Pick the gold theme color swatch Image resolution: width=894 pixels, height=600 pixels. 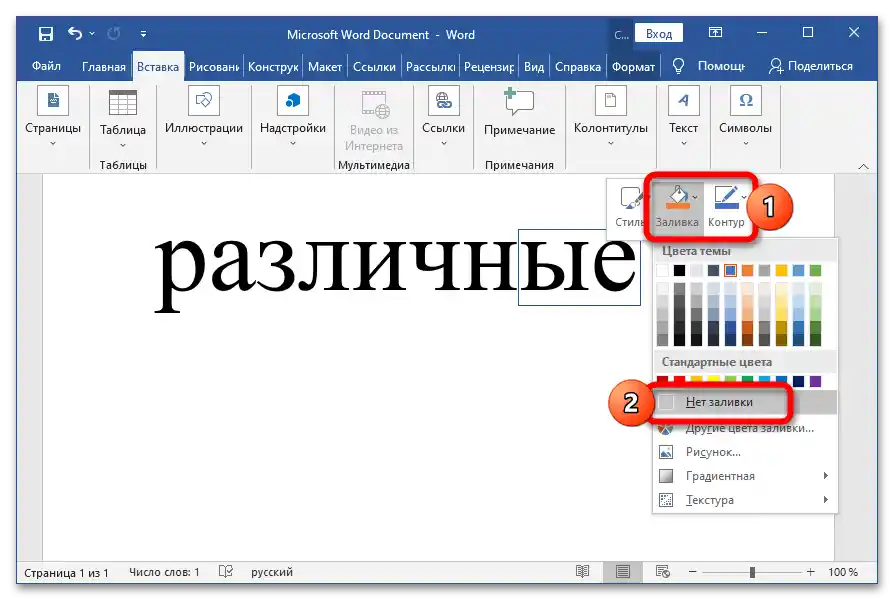[781, 270]
